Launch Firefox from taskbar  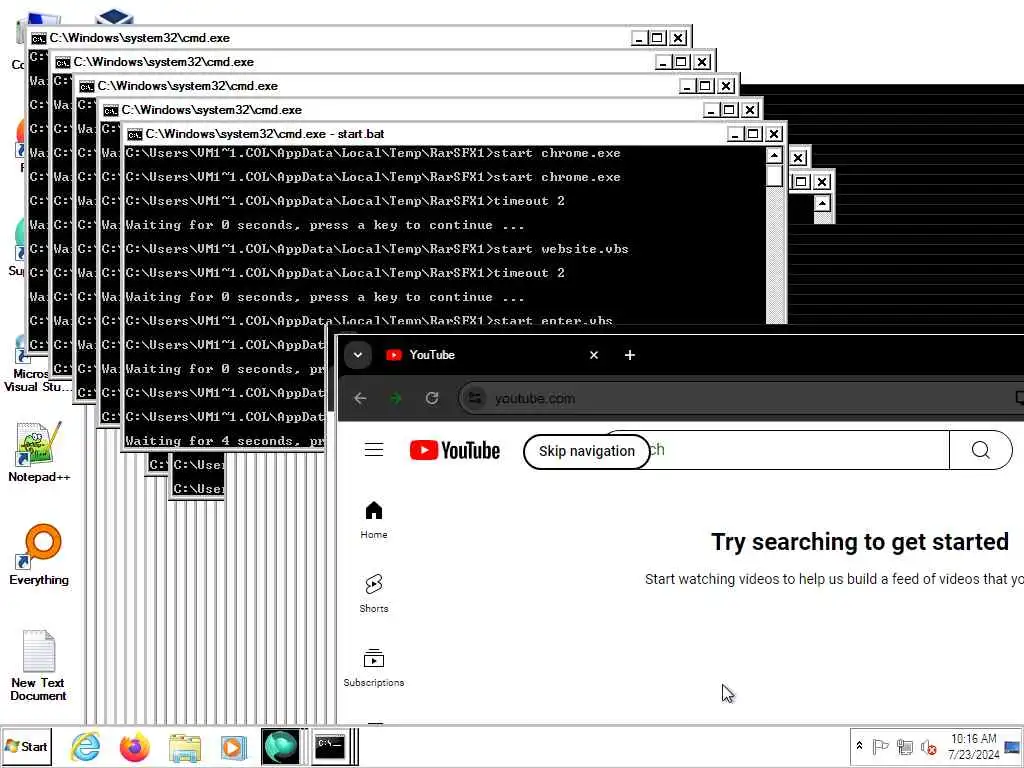coord(135,746)
